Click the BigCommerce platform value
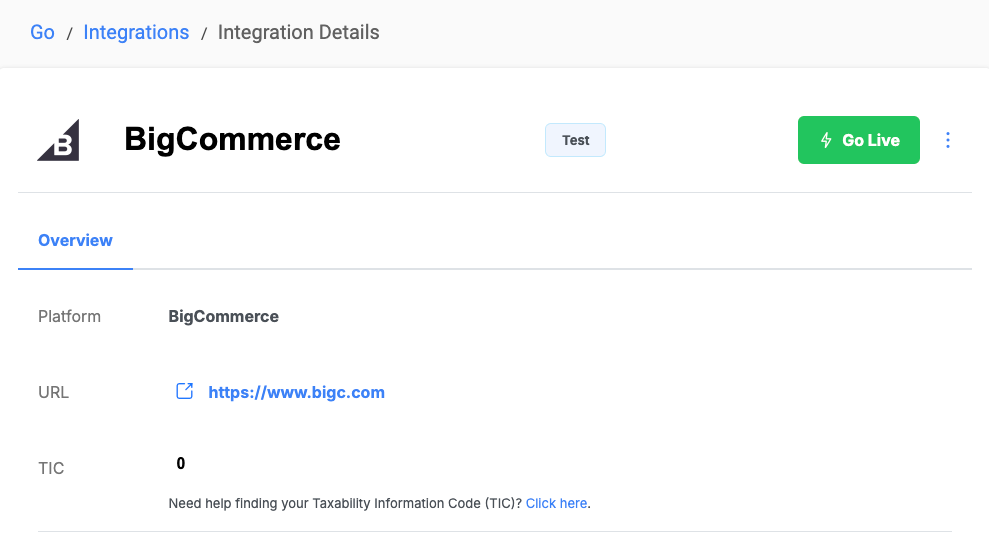Viewport: 989px width, 538px height. click(x=223, y=316)
